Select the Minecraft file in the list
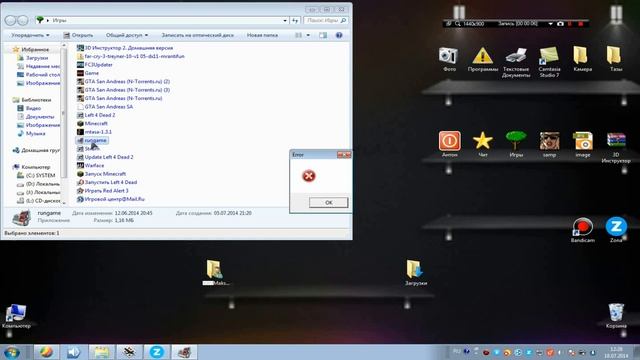The height and width of the screenshot is (360, 640). [96, 123]
